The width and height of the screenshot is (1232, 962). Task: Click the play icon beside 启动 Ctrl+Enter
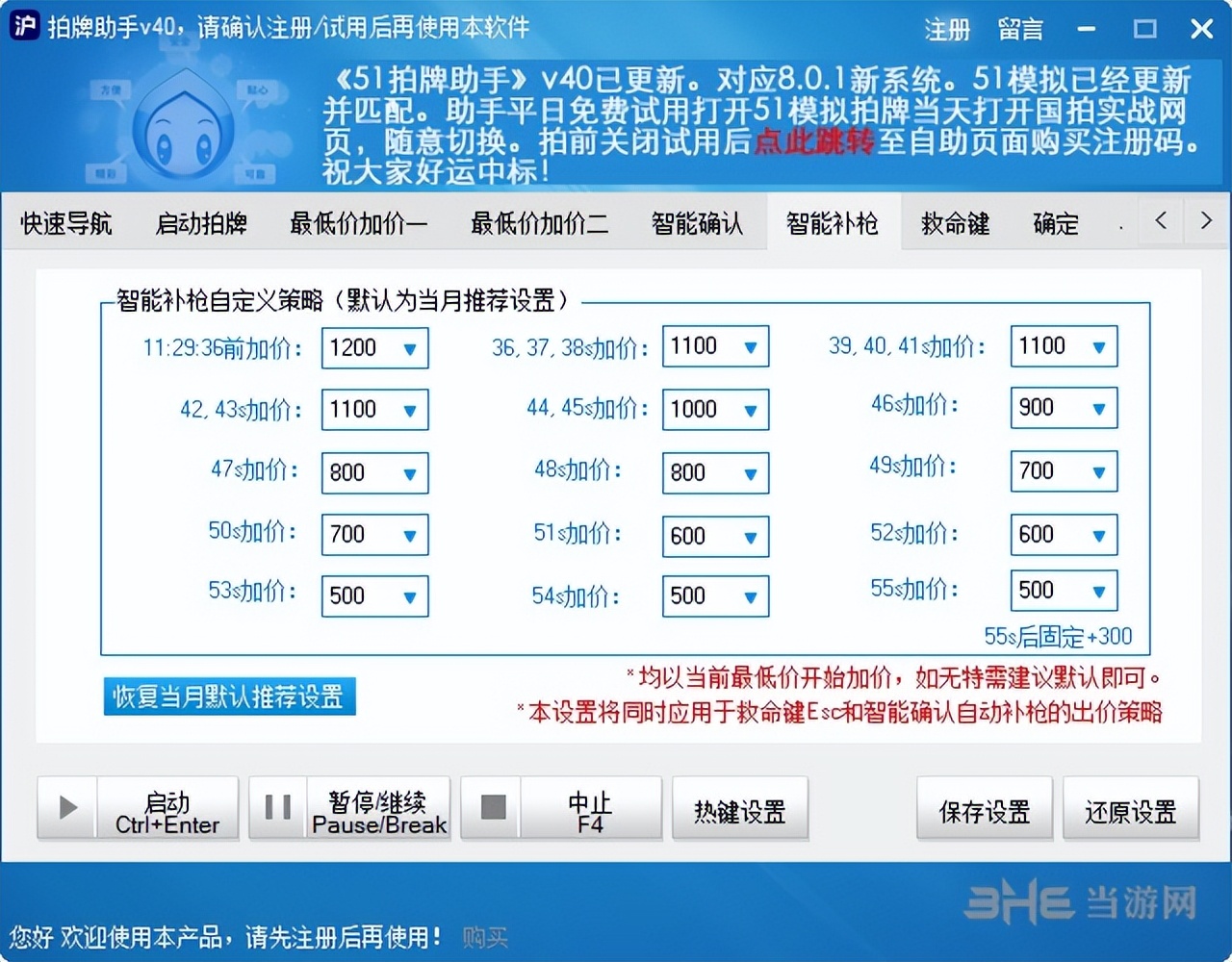click(x=65, y=808)
